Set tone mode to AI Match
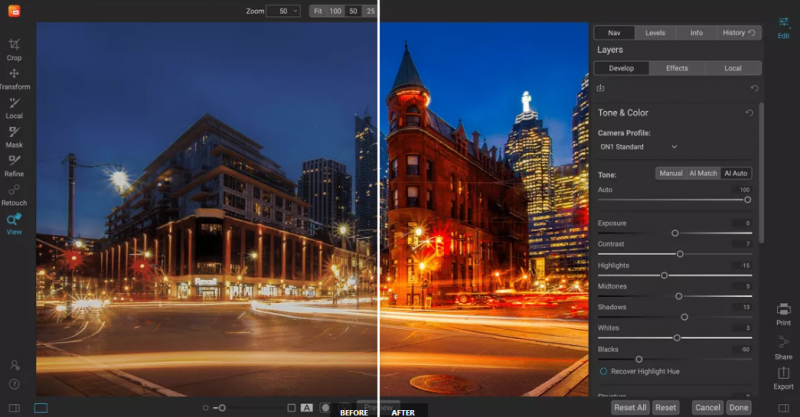Screen dimensions: 800x417 coord(703,173)
